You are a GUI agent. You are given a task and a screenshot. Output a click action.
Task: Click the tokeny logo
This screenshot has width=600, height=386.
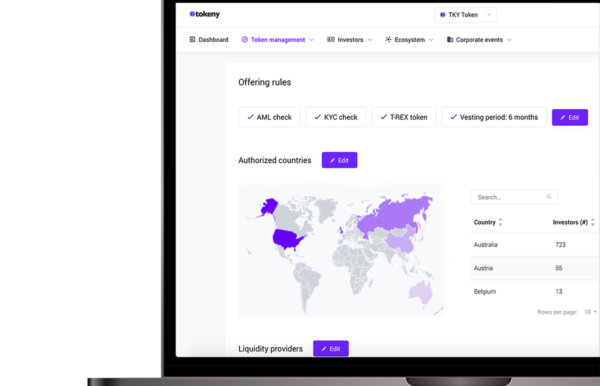pos(205,14)
